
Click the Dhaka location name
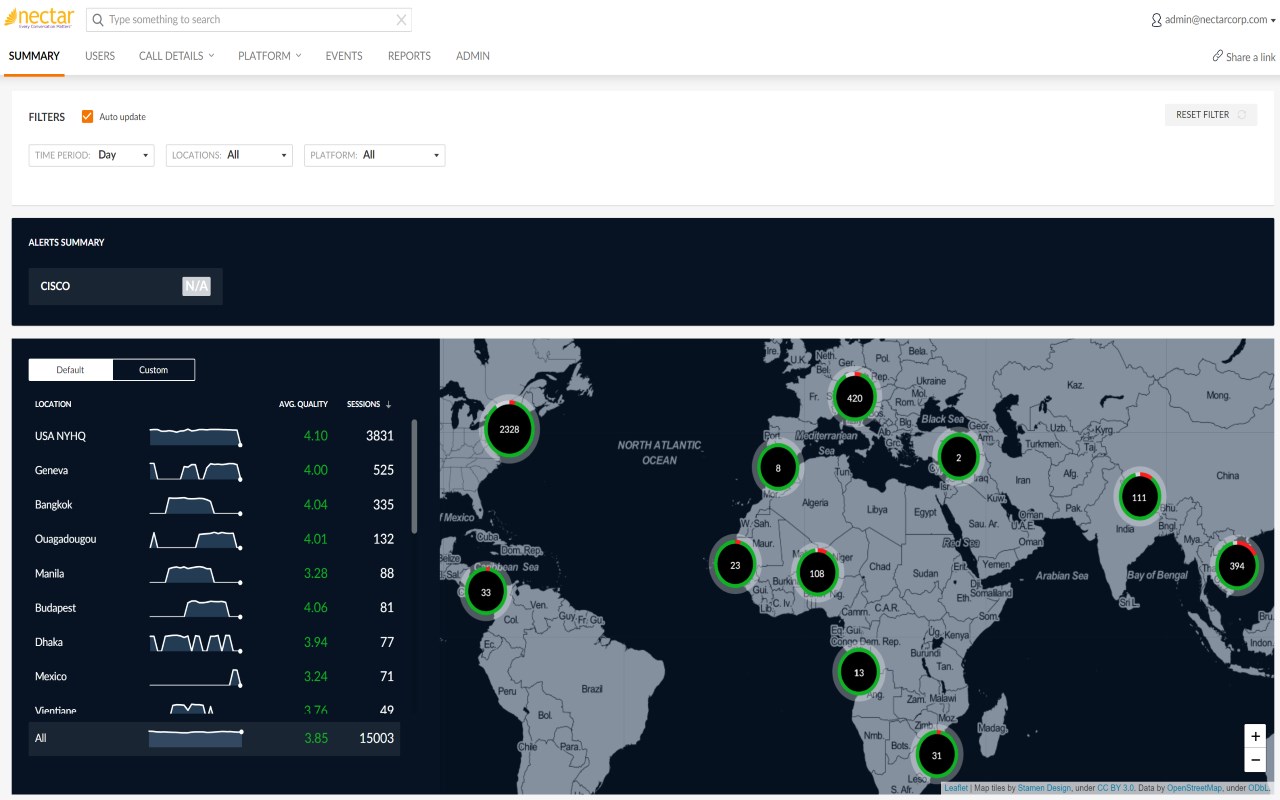pyautogui.click(x=50, y=642)
